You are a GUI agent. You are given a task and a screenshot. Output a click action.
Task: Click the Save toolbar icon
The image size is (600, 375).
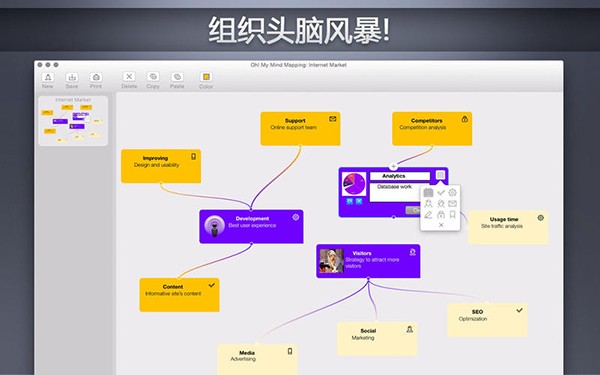(x=72, y=77)
